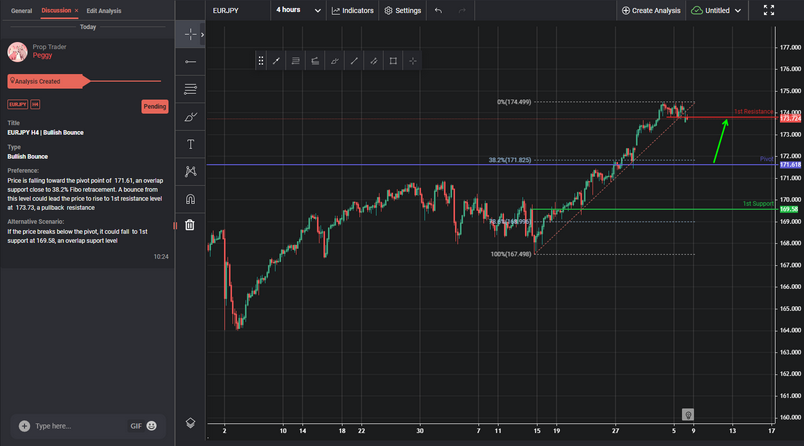Toggle the magnet snap mode
Image resolution: width=804 pixels, height=446 pixels.
[190, 199]
